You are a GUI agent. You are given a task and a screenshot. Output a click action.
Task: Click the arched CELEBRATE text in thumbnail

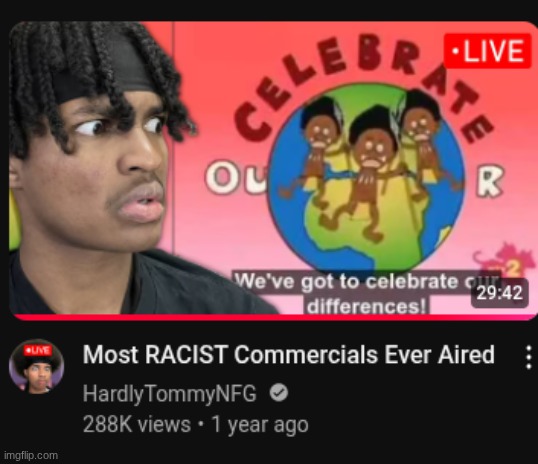(364, 86)
